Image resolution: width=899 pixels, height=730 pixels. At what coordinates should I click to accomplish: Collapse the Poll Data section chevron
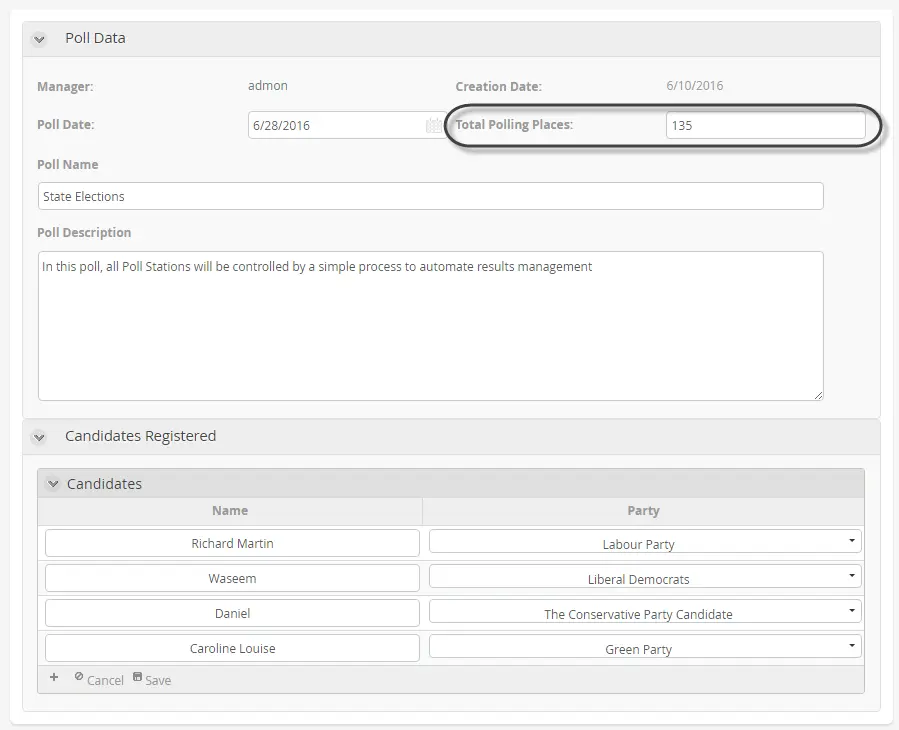pyautogui.click(x=39, y=40)
